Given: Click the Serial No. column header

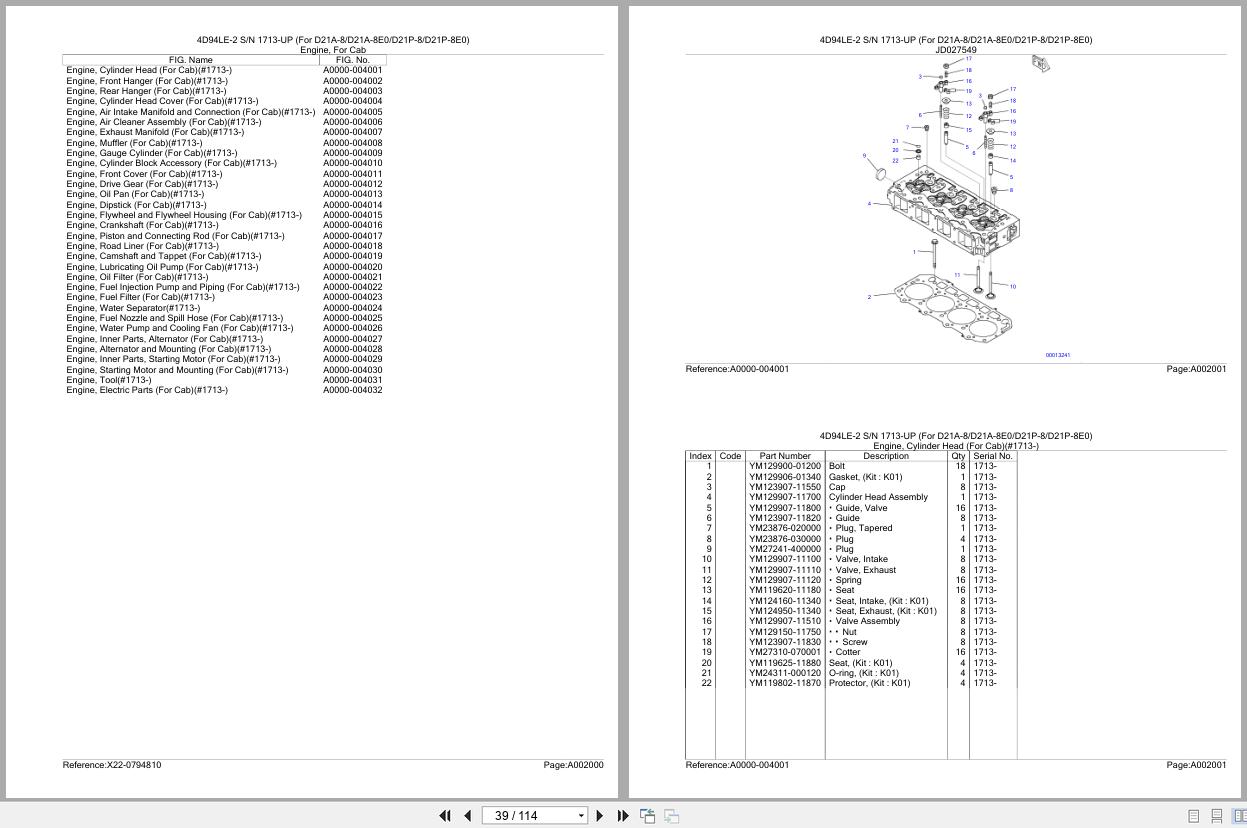Looking at the screenshot, I should 992,456.
